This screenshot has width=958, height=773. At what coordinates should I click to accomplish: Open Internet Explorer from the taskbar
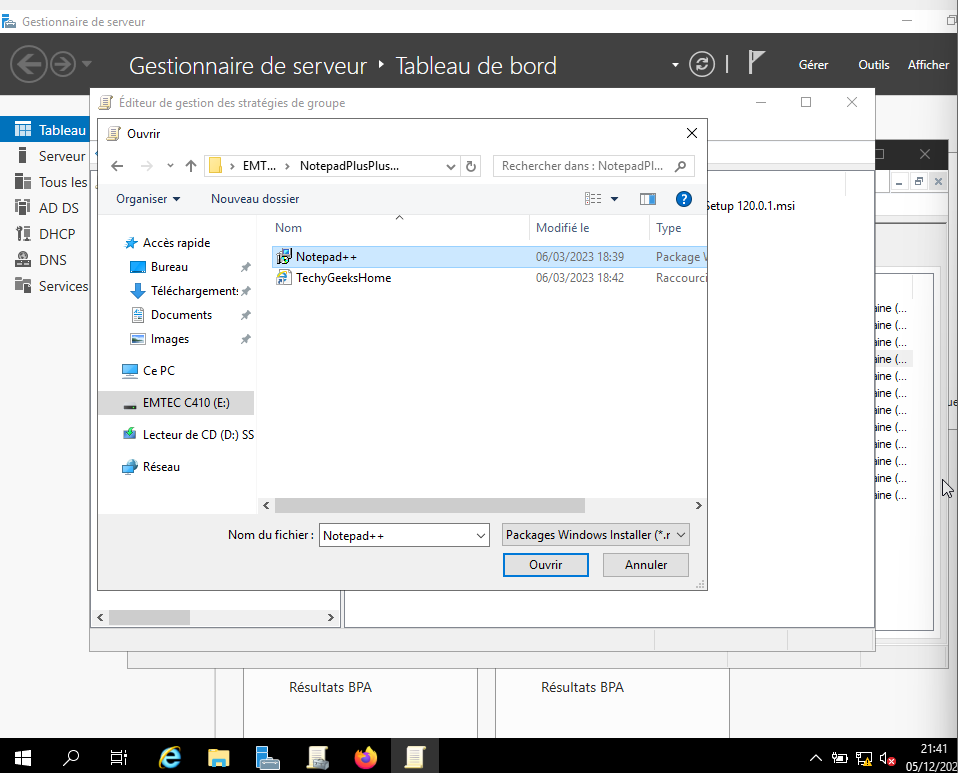pyautogui.click(x=170, y=757)
